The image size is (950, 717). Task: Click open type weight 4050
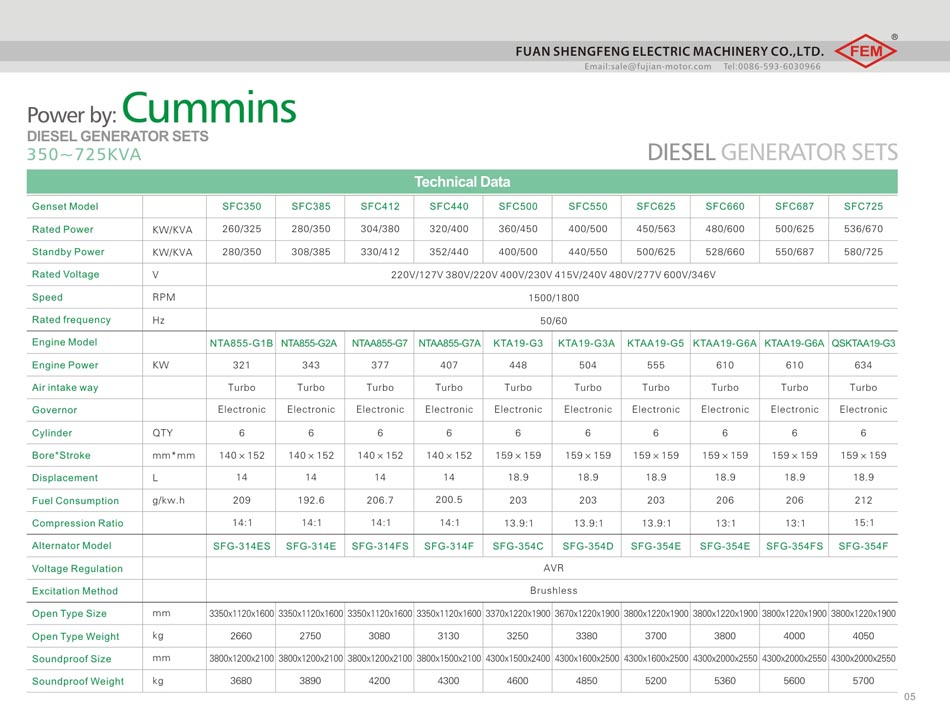[x=863, y=636]
